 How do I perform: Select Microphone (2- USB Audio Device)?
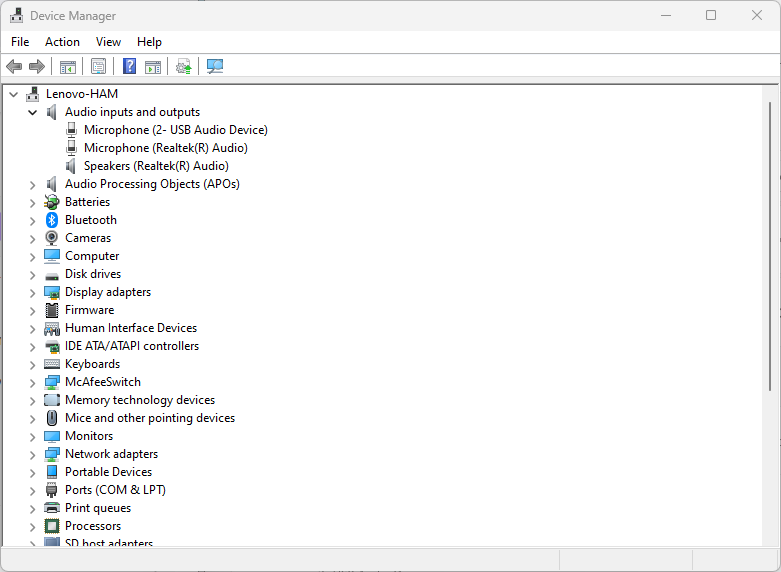click(175, 130)
